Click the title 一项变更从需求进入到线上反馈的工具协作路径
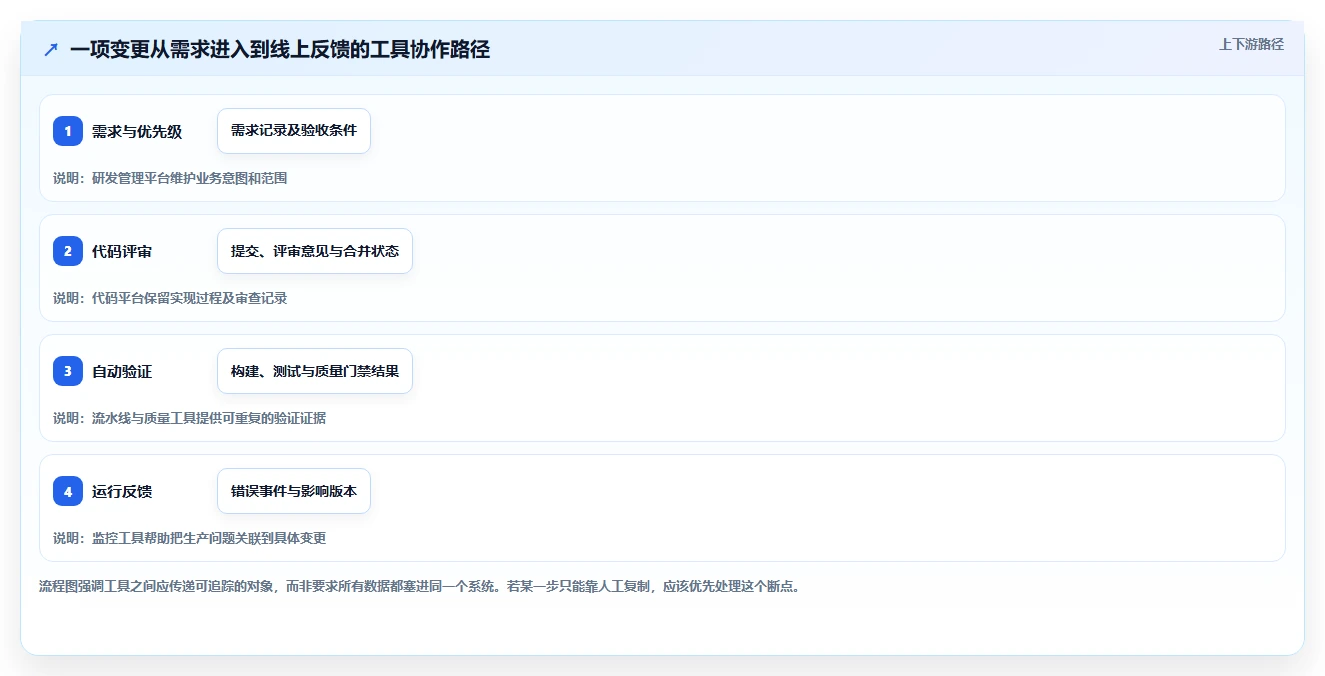The width and height of the screenshot is (1325, 676). 280,49
